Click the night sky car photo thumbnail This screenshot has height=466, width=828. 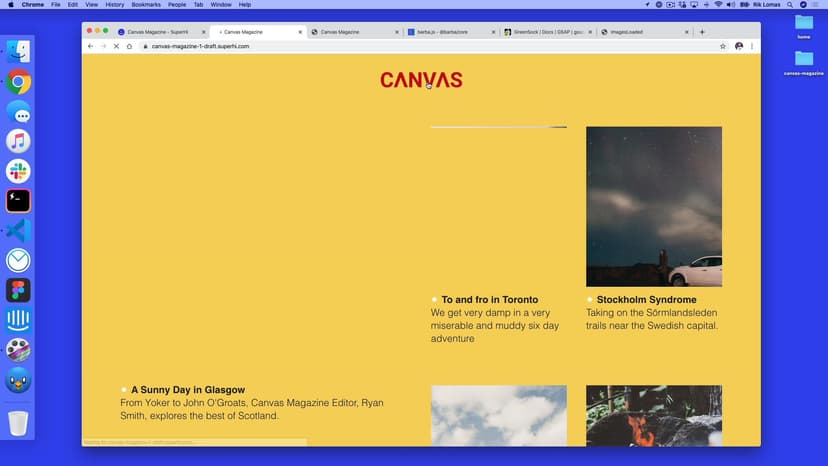(654, 206)
